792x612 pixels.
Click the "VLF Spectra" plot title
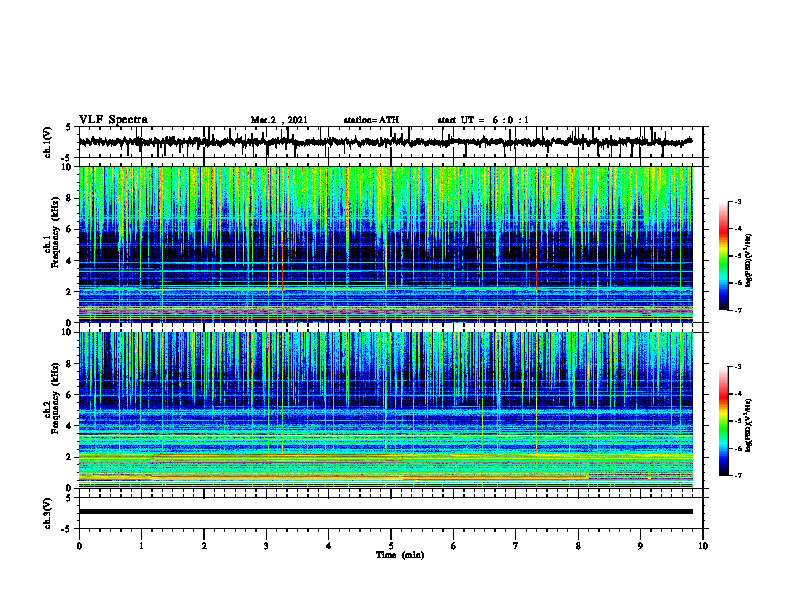tap(113, 120)
